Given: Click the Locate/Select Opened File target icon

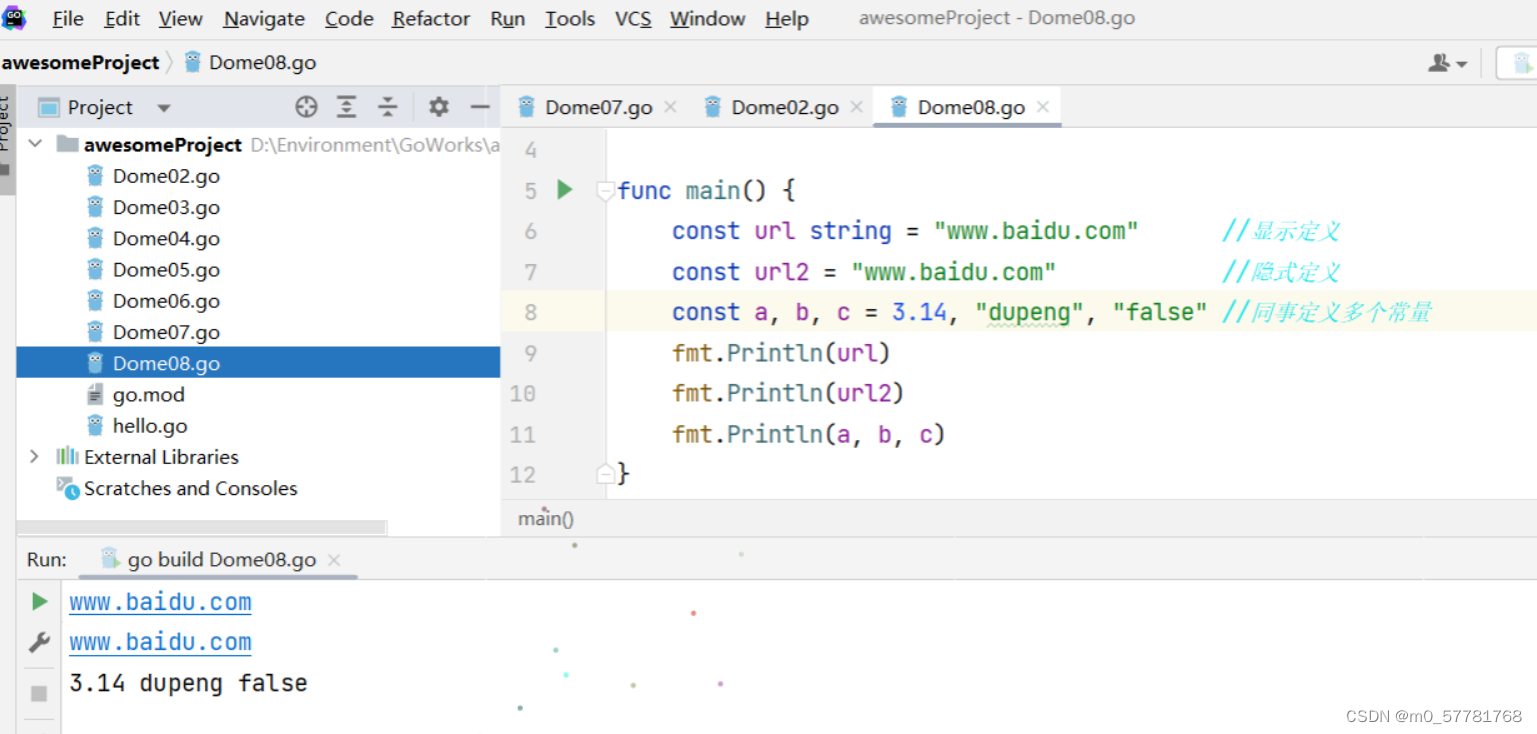Looking at the screenshot, I should [x=306, y=107].
